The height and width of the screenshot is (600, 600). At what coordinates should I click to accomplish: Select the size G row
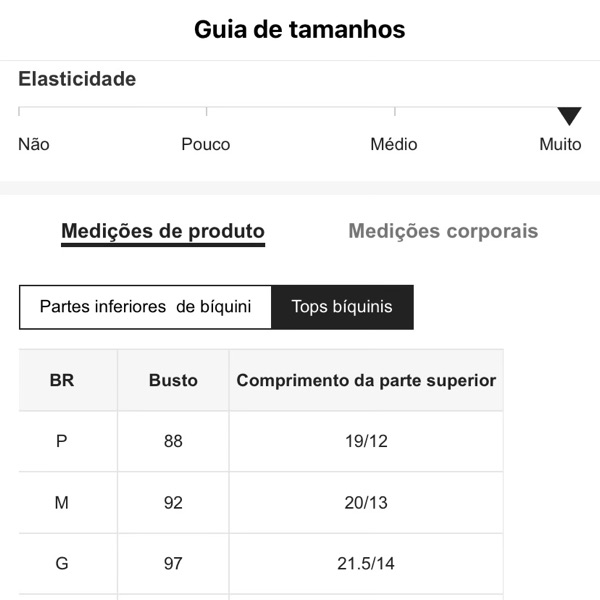[x=62, y=563]
